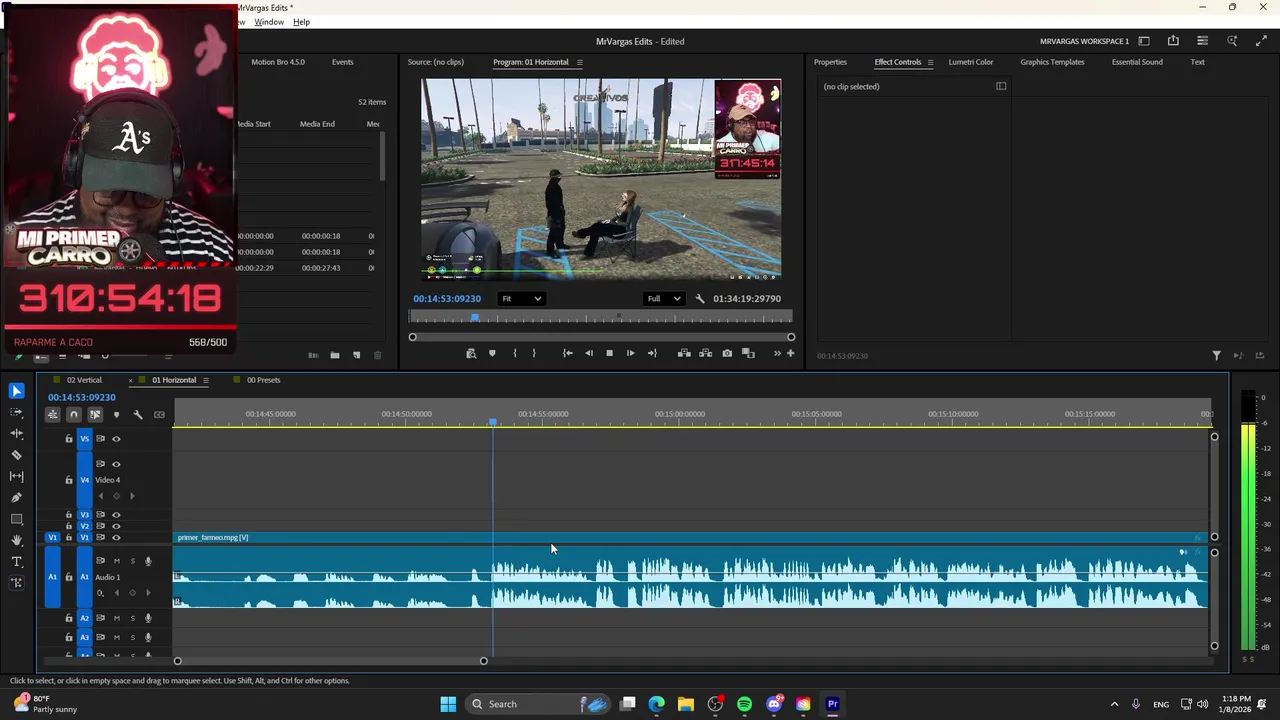Open the Window menu
This screenshot has height=720, width=1280.
pos(269,22)
